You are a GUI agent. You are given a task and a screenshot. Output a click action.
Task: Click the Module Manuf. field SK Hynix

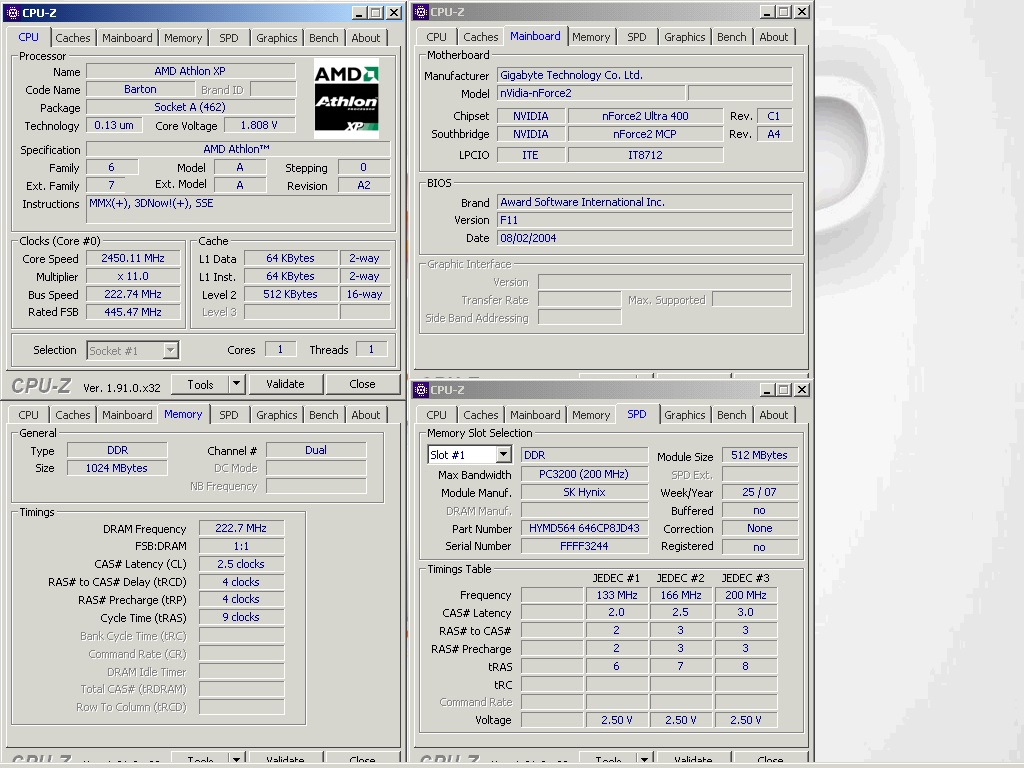pos(584,492)
